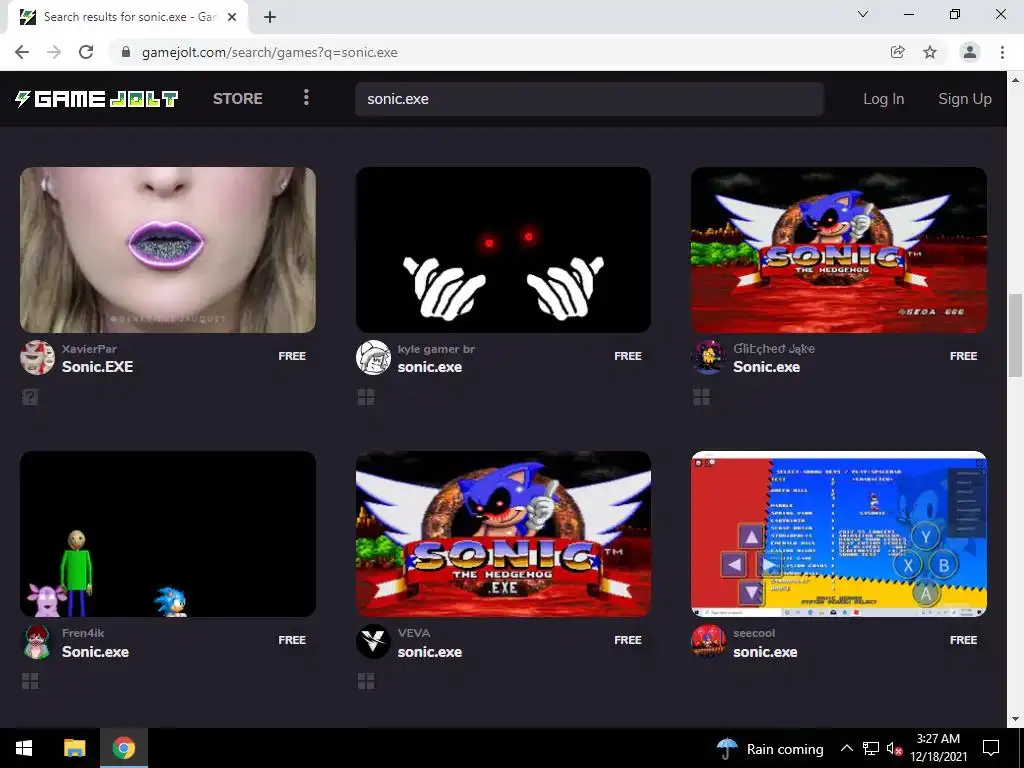Screen dimensions: 1024x768
Task: Reload the page
Action: (x=86, y=52)
